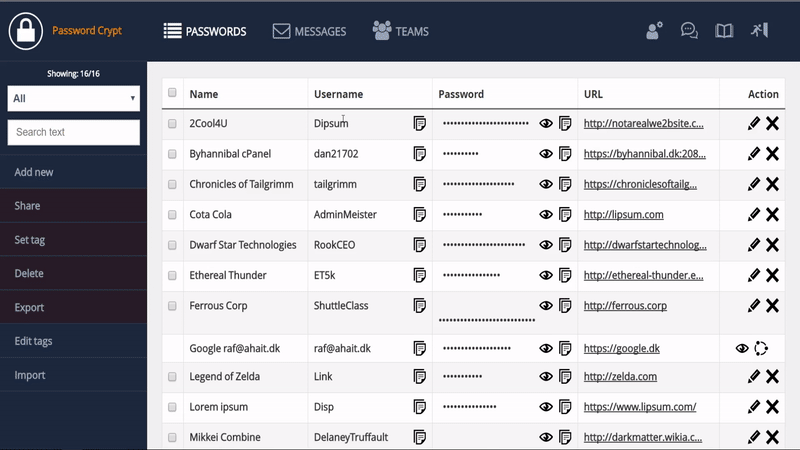Open the chat bubbles icon in the header
The width and height of the screenshot is (800, 450).
(x=689, y=31)
